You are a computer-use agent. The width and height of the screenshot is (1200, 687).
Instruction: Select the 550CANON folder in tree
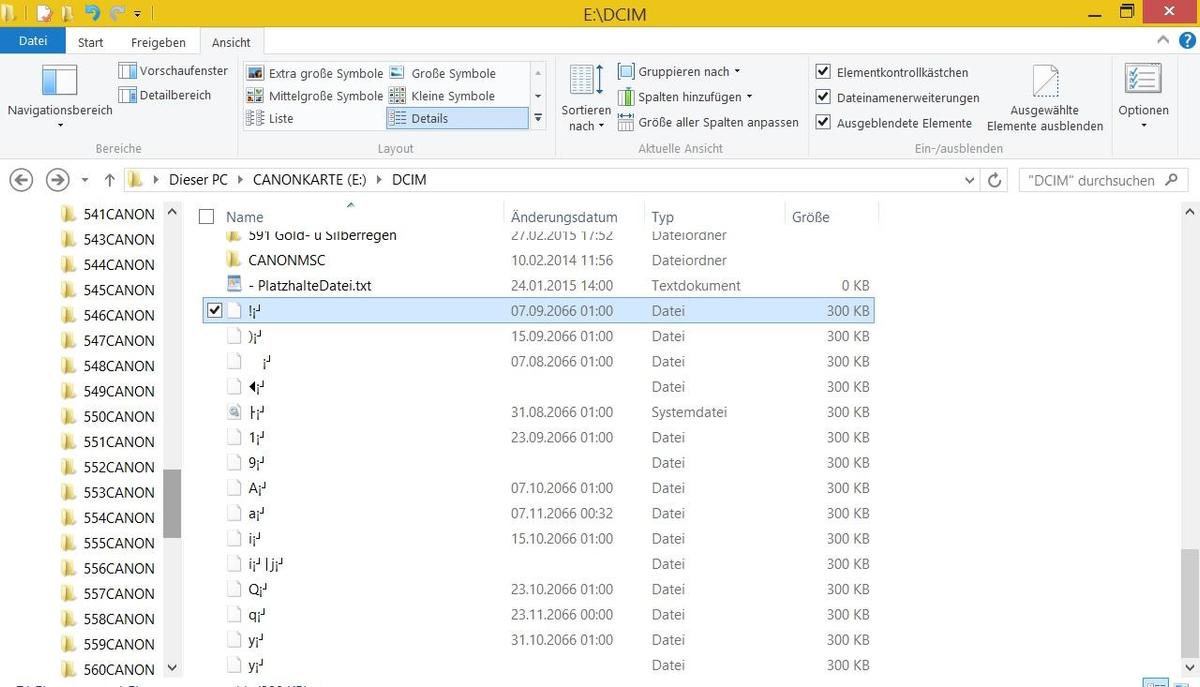click(108, 416)
